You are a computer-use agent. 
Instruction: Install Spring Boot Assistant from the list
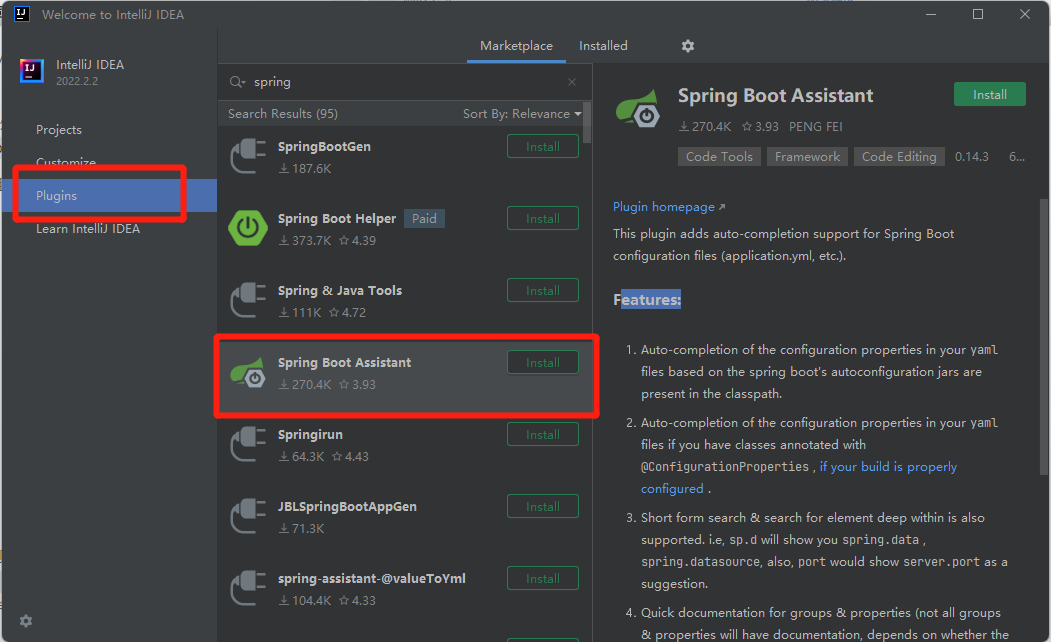tap(543, 363)
